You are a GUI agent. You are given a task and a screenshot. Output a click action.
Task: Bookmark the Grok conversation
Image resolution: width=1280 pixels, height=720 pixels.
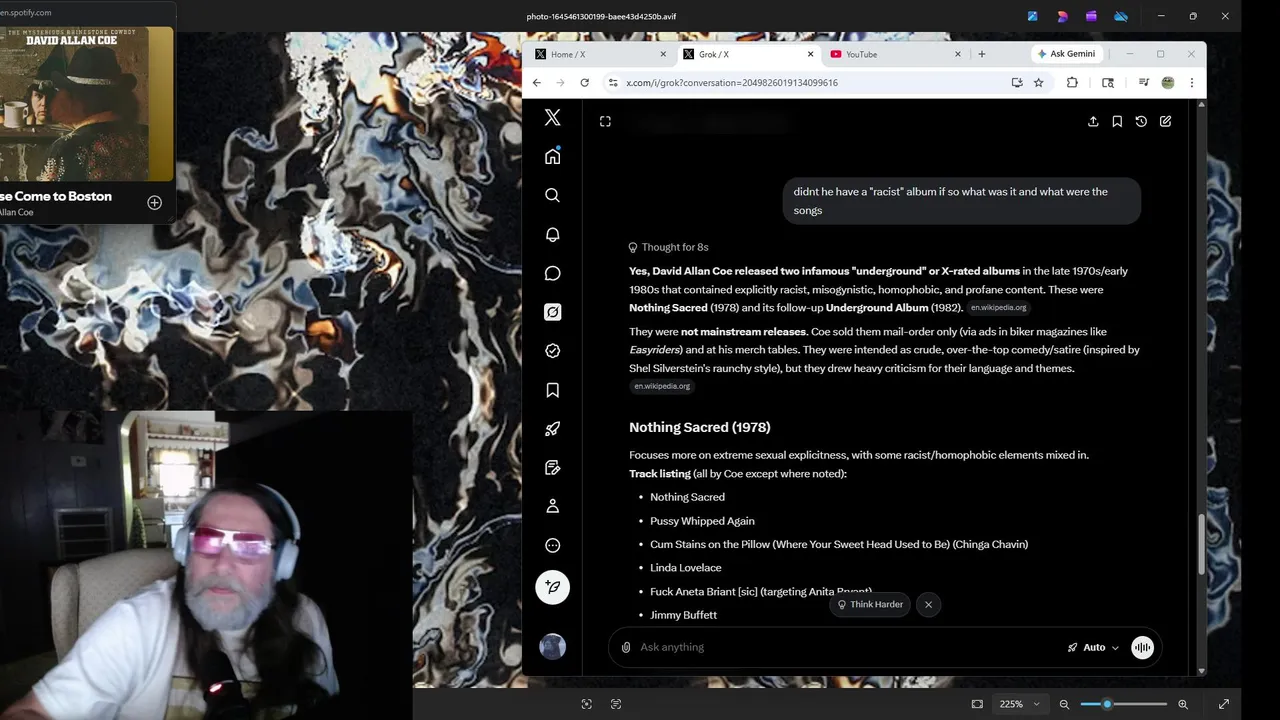pyautogui.click(x=1117, y=121)
